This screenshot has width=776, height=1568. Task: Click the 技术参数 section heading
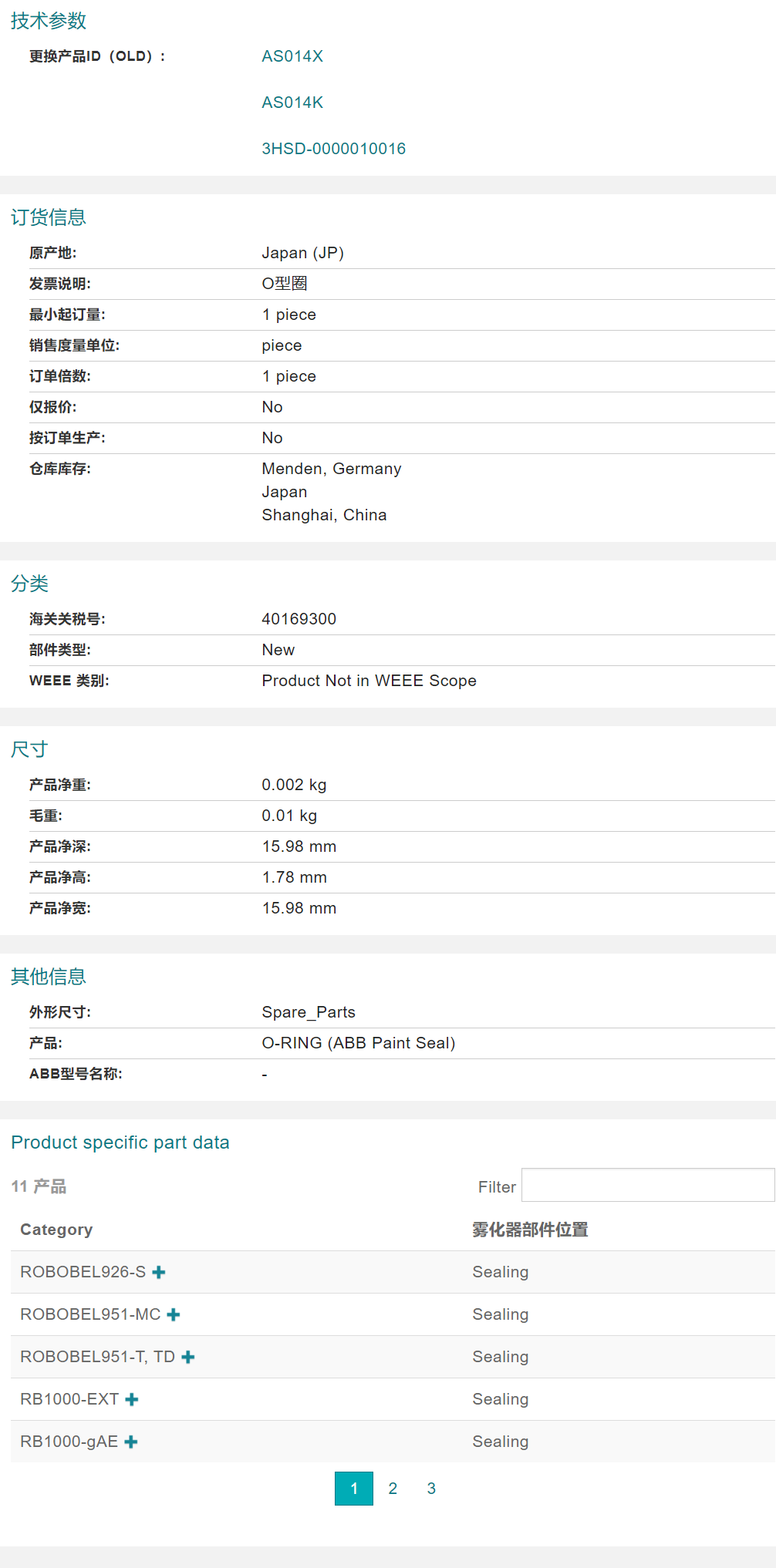(49, 21)
